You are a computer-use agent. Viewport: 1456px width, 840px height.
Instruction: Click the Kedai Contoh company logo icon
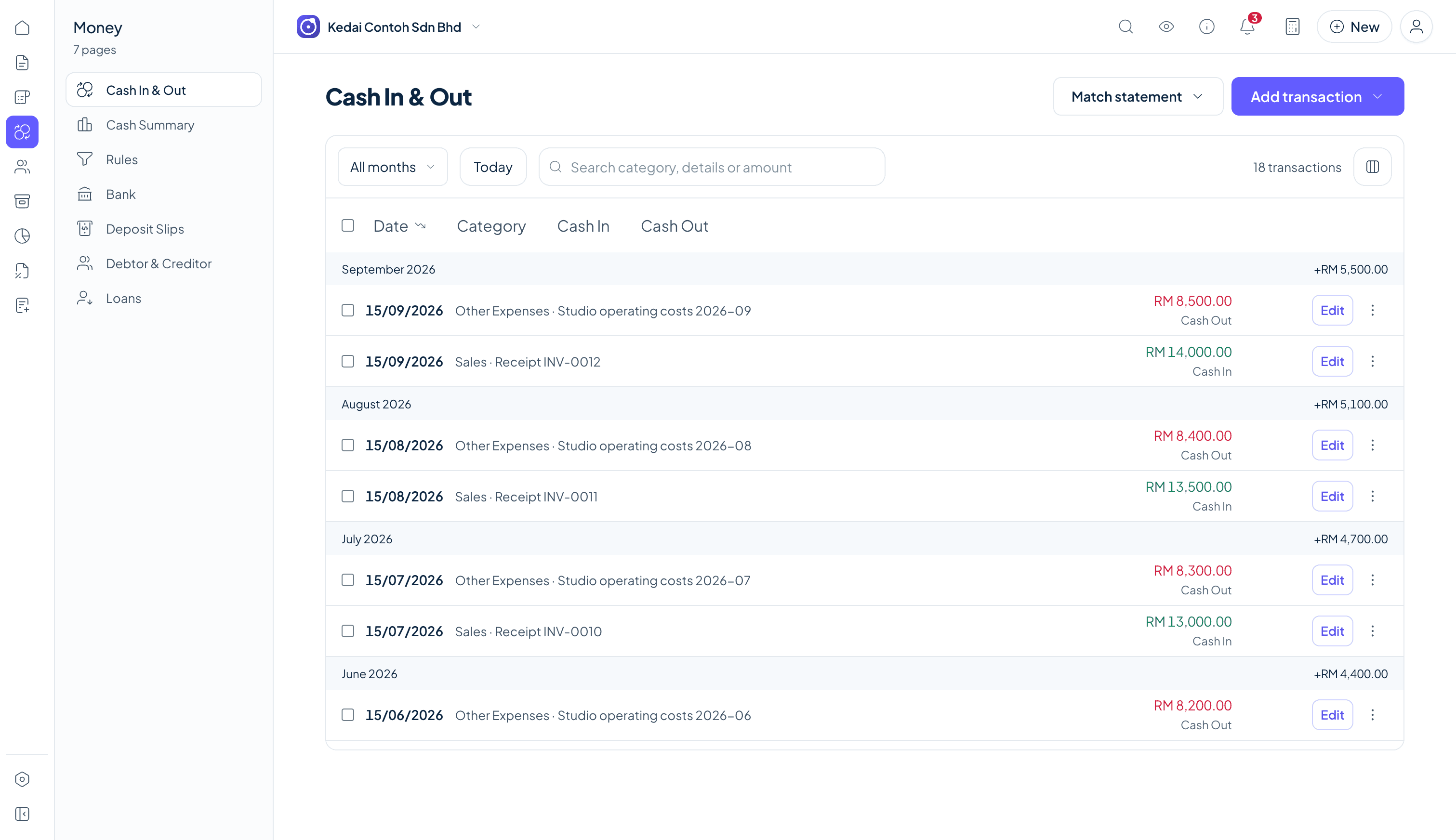tap(308, 26)
